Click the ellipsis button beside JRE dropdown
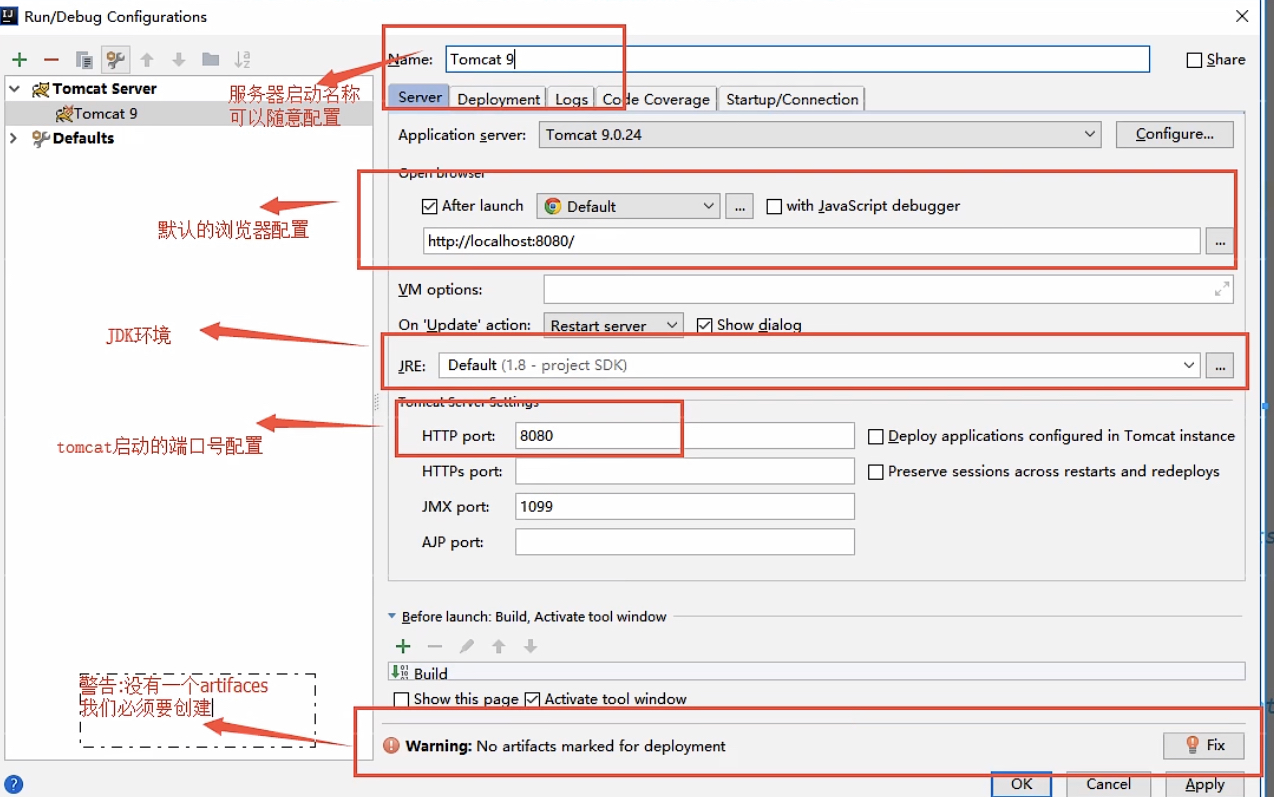 (x=1219, y=365)
